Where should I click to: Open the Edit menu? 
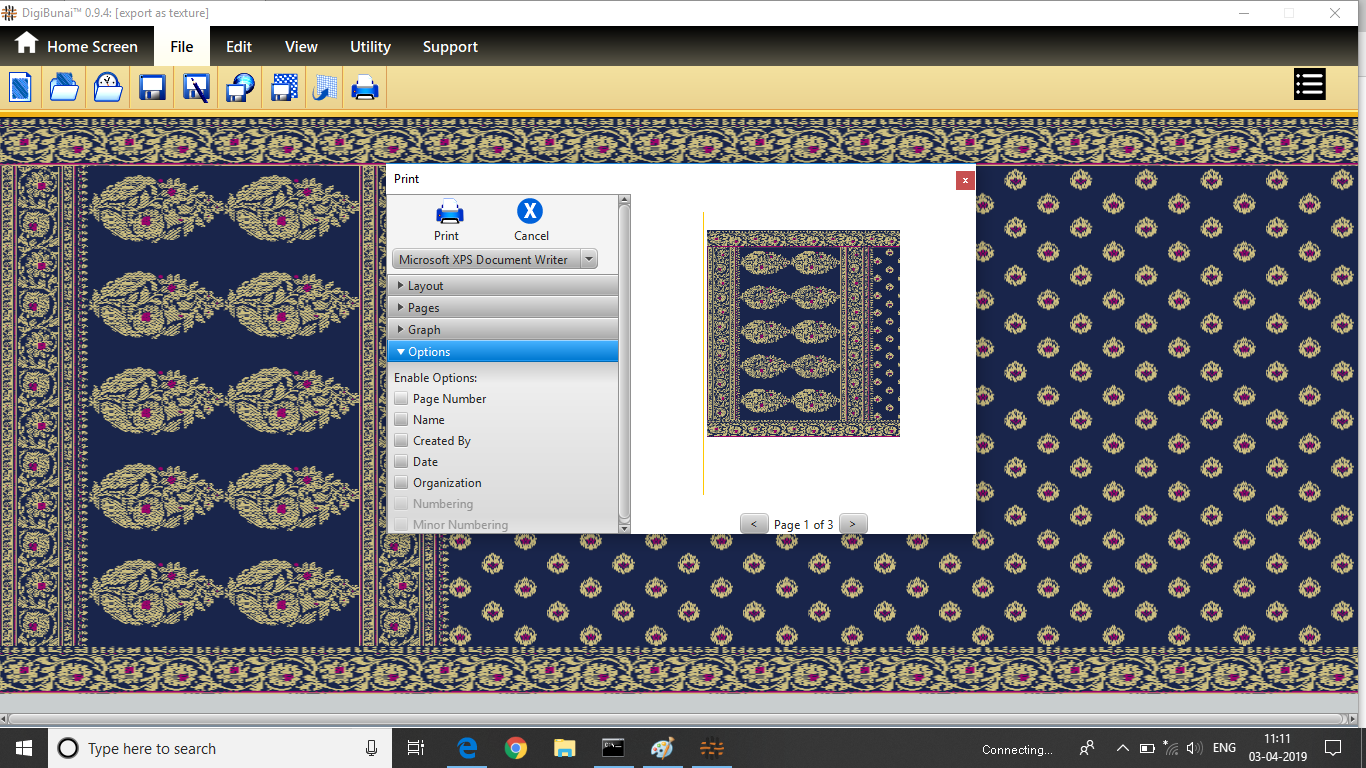[x=238, y=47]
